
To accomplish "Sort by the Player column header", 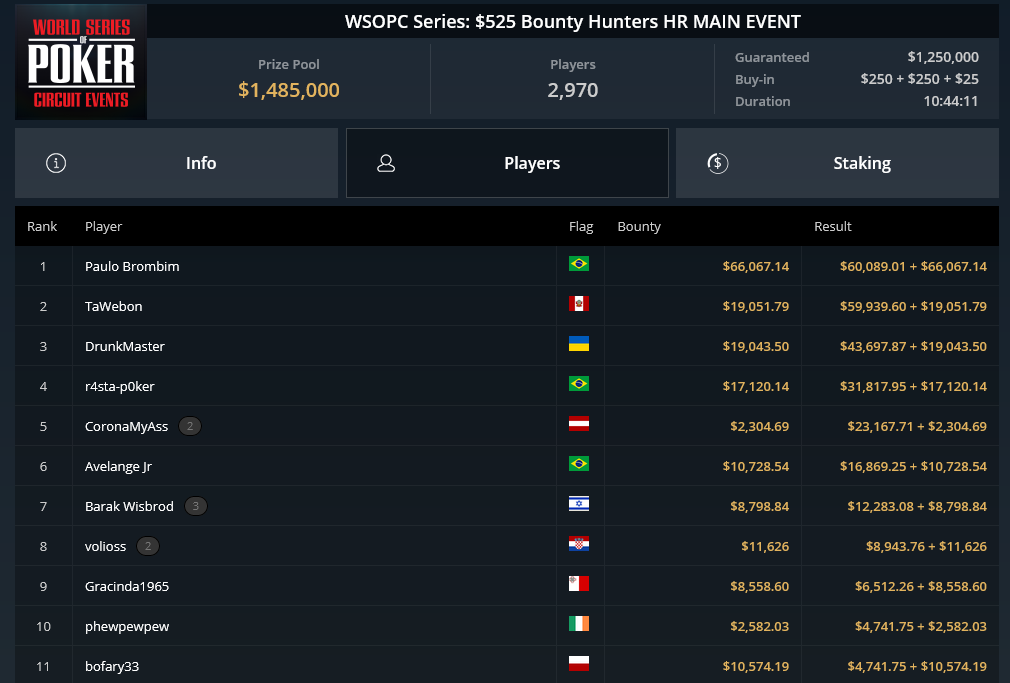I will tap(103, 226).
